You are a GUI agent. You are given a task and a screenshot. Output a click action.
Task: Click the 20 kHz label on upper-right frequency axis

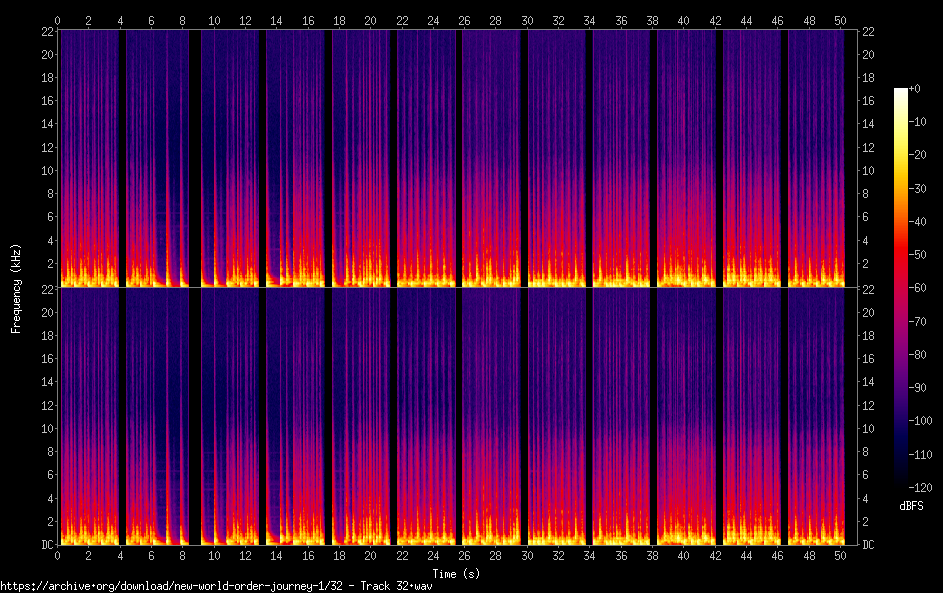tap(868, 54)
